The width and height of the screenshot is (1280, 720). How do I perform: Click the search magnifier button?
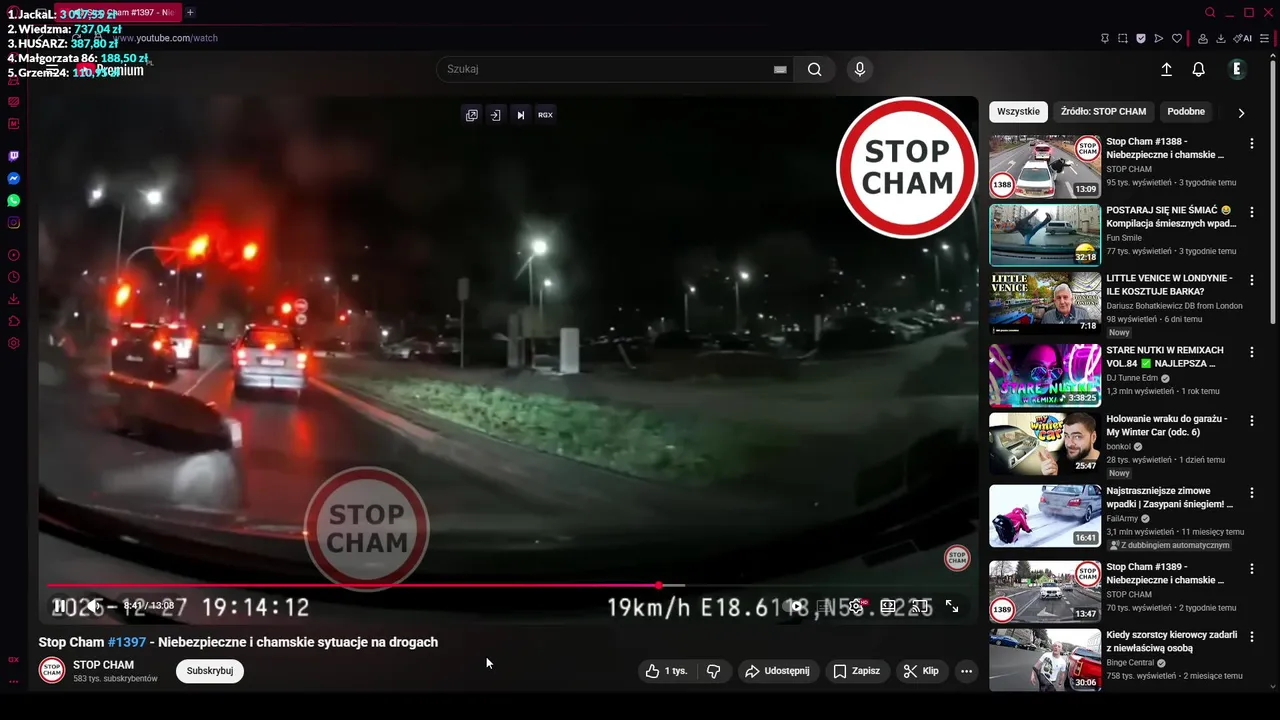tap(815, 69)
